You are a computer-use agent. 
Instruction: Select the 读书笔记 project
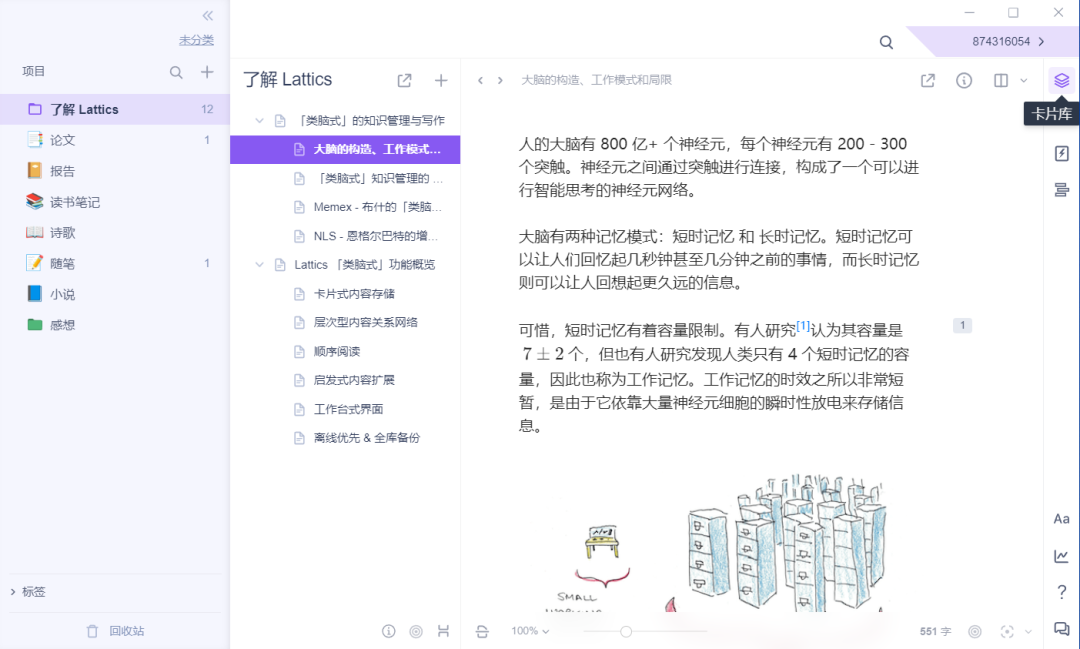[x=114, y=202]
